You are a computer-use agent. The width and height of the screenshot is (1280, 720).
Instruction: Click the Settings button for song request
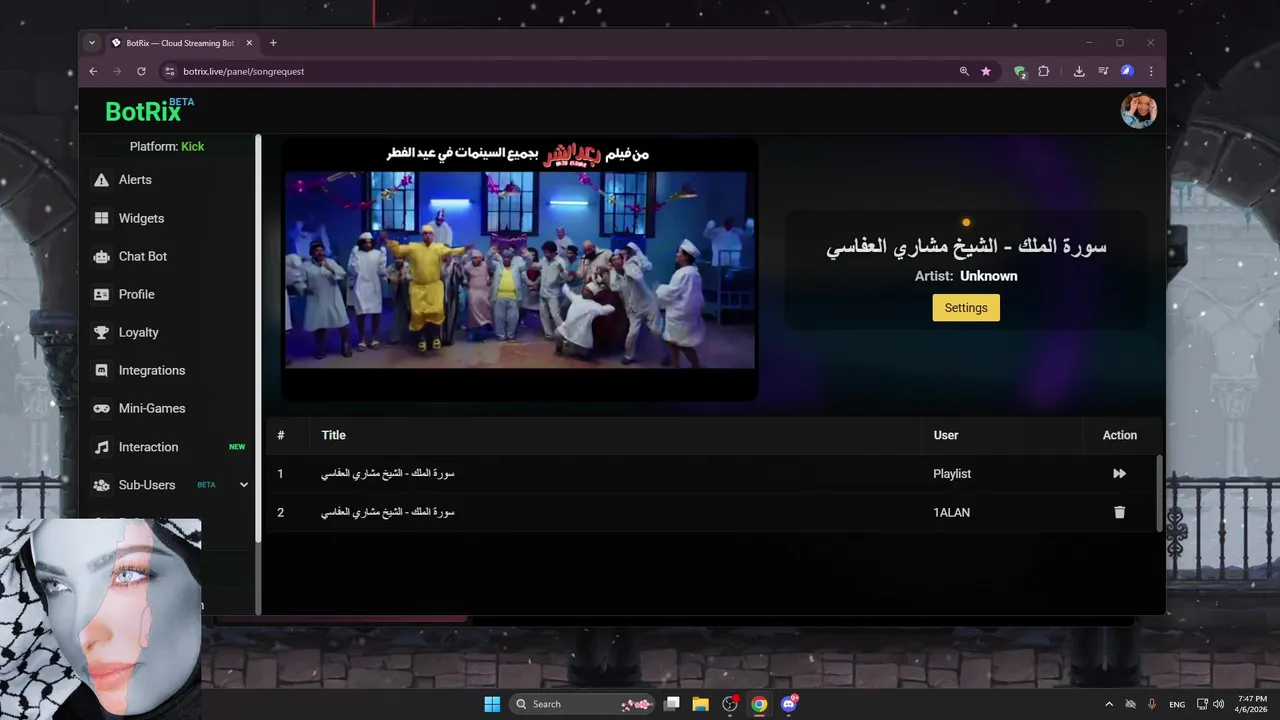pyautogui.click(x=966, y=308)
